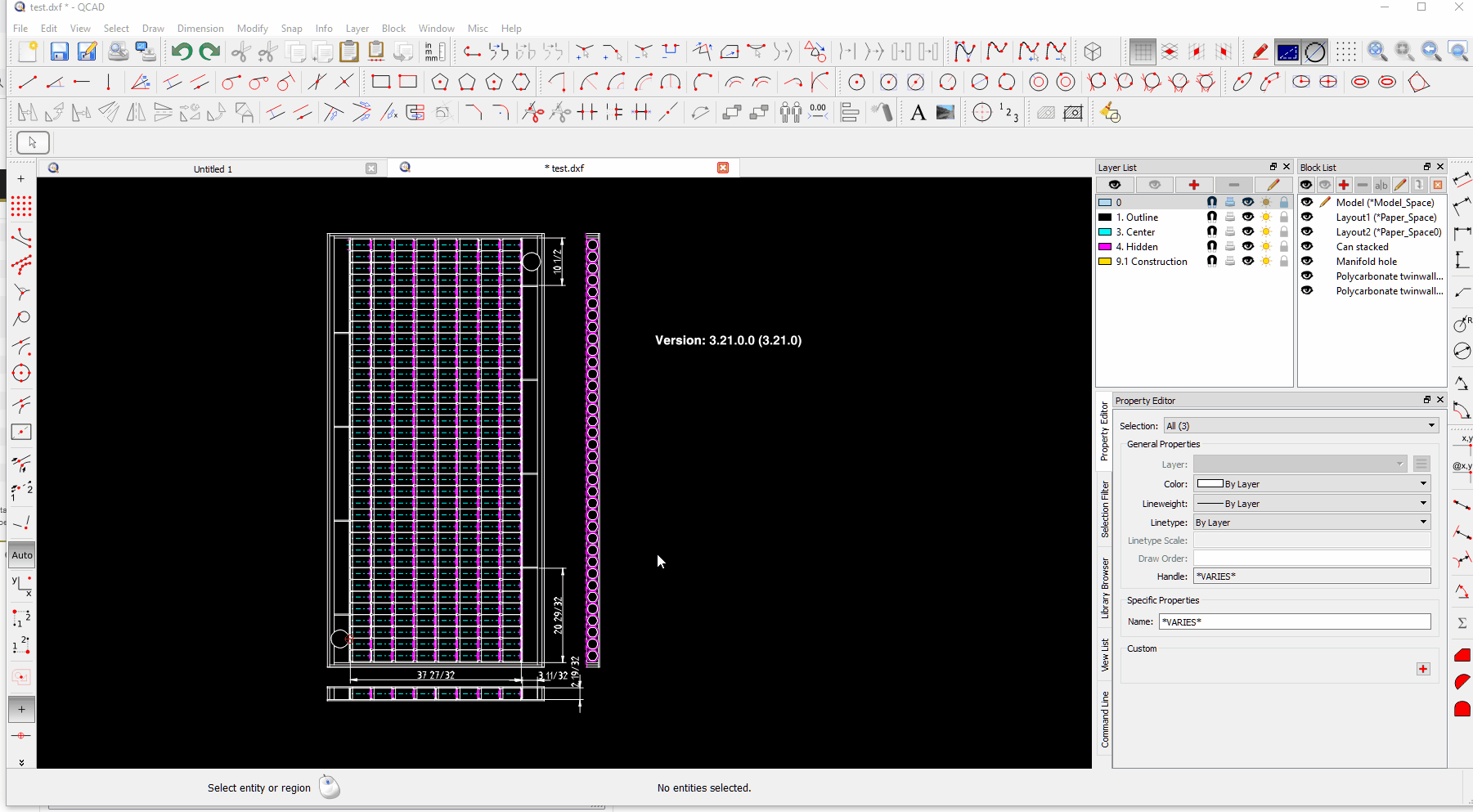Select the rectangle drawing tool
Viewport: 1473px width, 812px height.
point(380,82)
